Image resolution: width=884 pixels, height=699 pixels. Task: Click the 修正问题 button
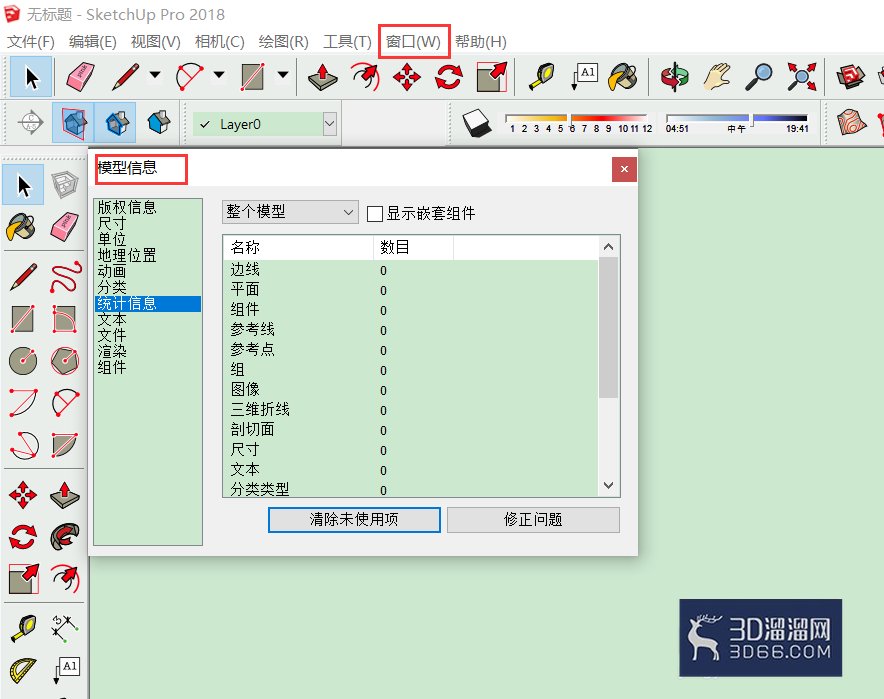533,519
